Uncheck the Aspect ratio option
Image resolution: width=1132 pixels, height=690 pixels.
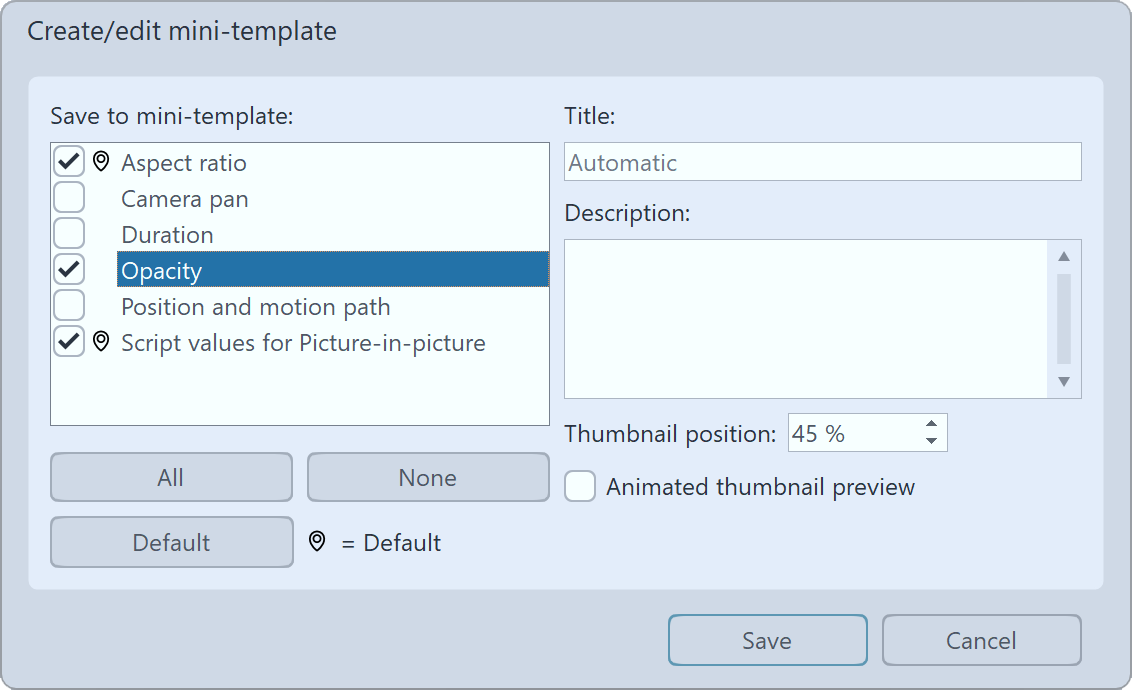[x=67, y=161]
